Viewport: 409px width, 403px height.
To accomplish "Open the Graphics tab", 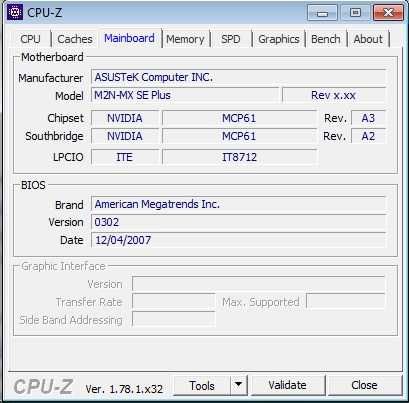I will tap(279, 39).
